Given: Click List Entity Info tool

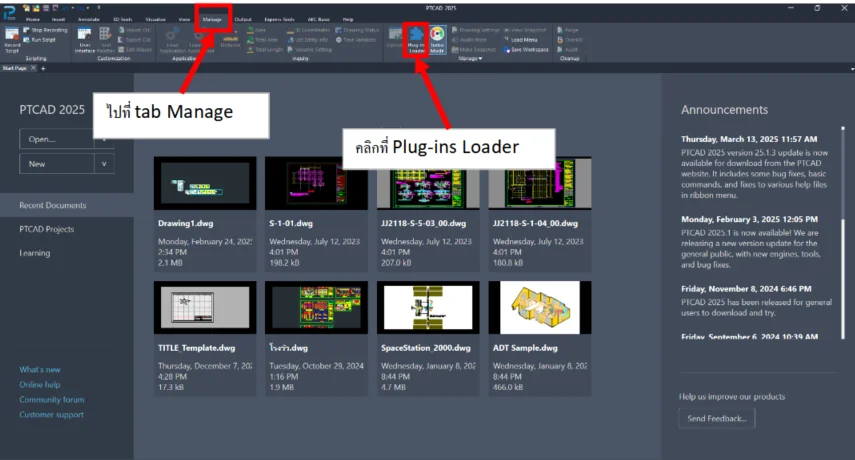Looking at the screenshot, I should pyautogui.click(x=308, y=40).
